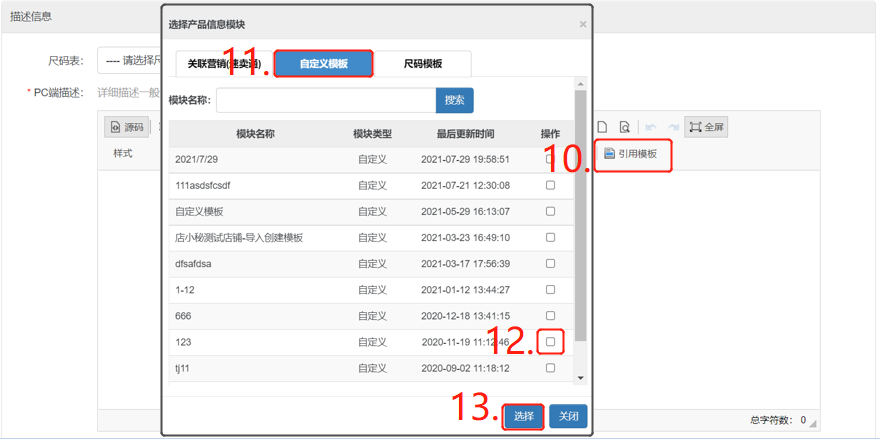Click the list scrollbar down arrow
The image size is (880, 439).
pos(581,378)
